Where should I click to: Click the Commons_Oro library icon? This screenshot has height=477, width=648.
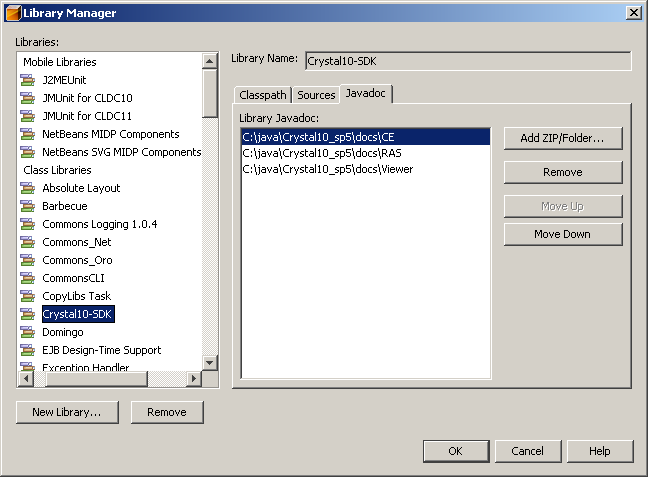click(x=28, y=260)
